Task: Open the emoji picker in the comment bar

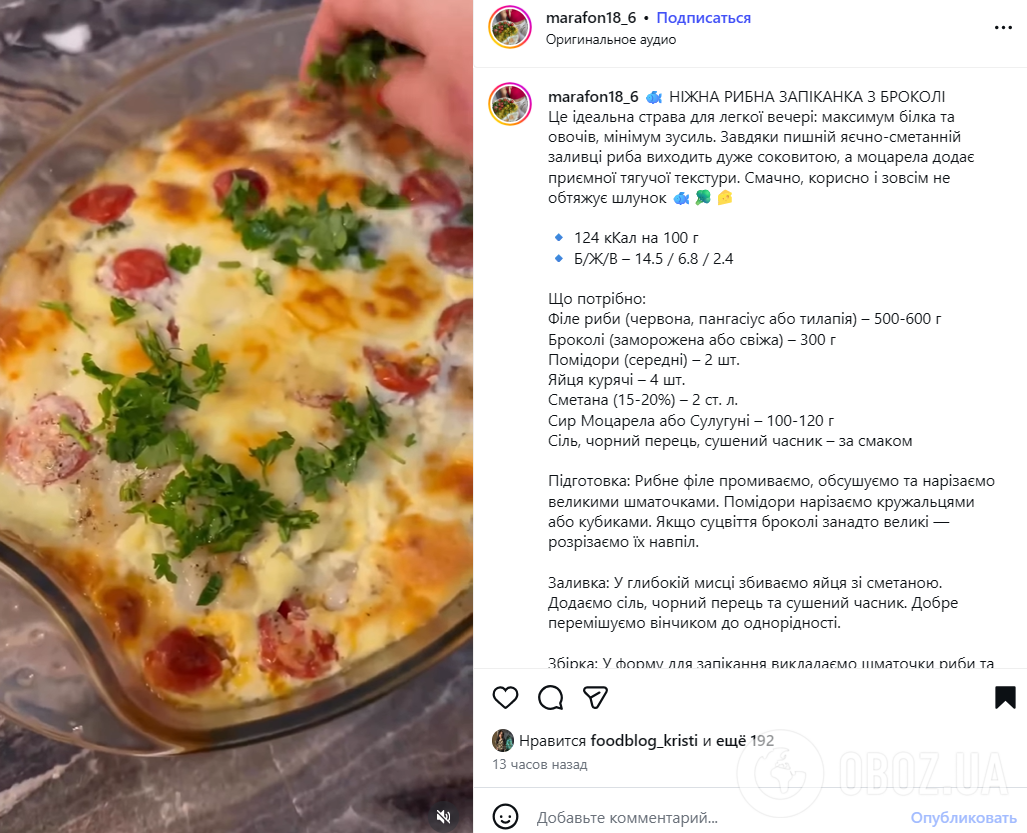Action: (x=505, y=818)
